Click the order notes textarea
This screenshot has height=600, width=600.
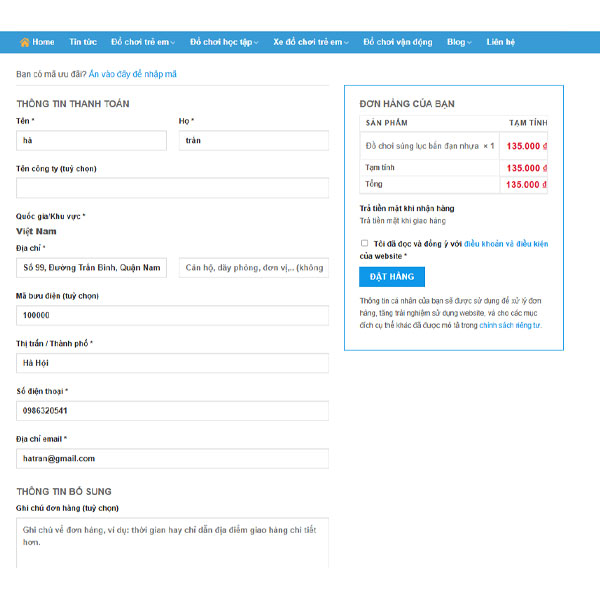point(172,543)
